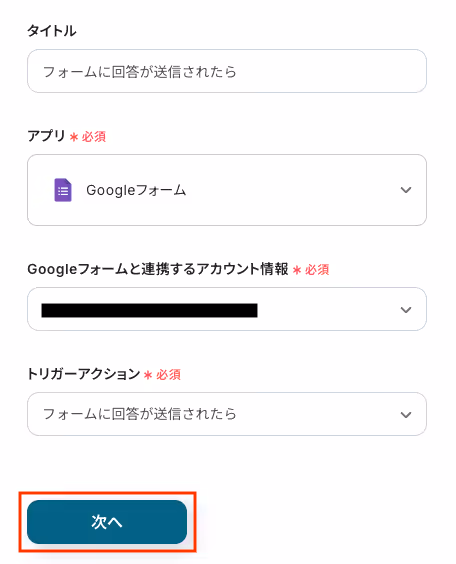Click the Googleフォームと連携するアカウント情報 label
456x564 pixels.
click(158, 269)
